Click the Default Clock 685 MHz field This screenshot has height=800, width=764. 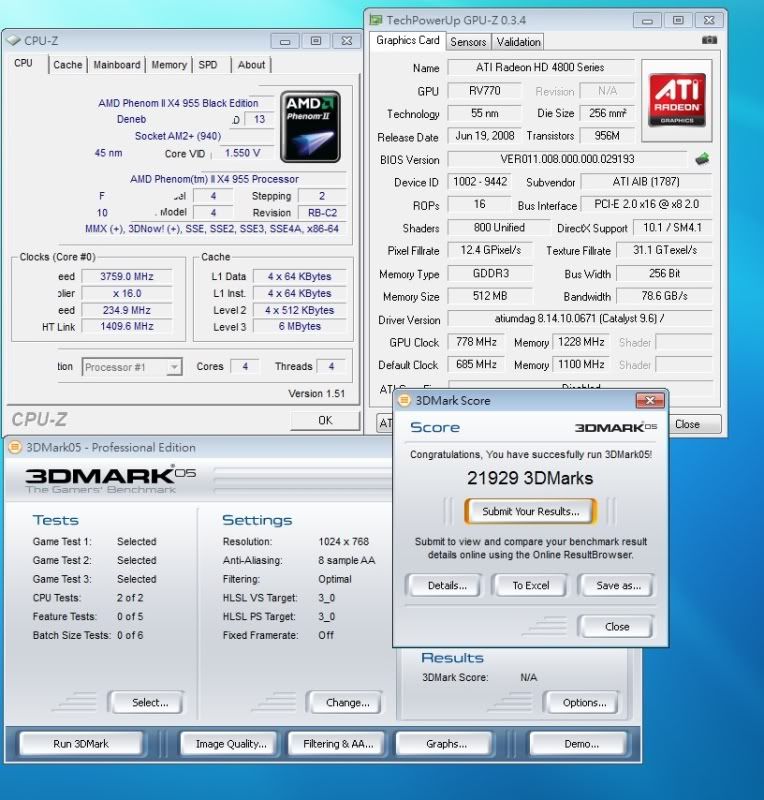click(x=476, y=364)
